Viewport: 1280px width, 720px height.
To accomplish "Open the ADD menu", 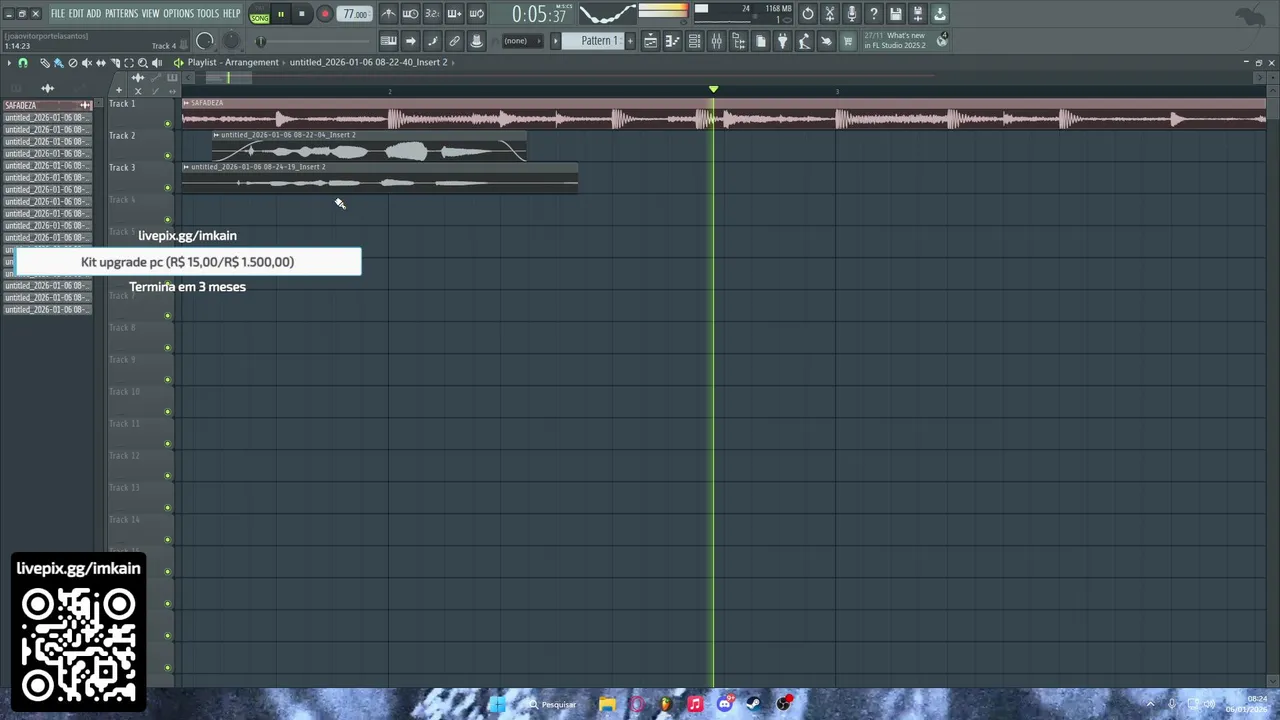I will 94,14.
